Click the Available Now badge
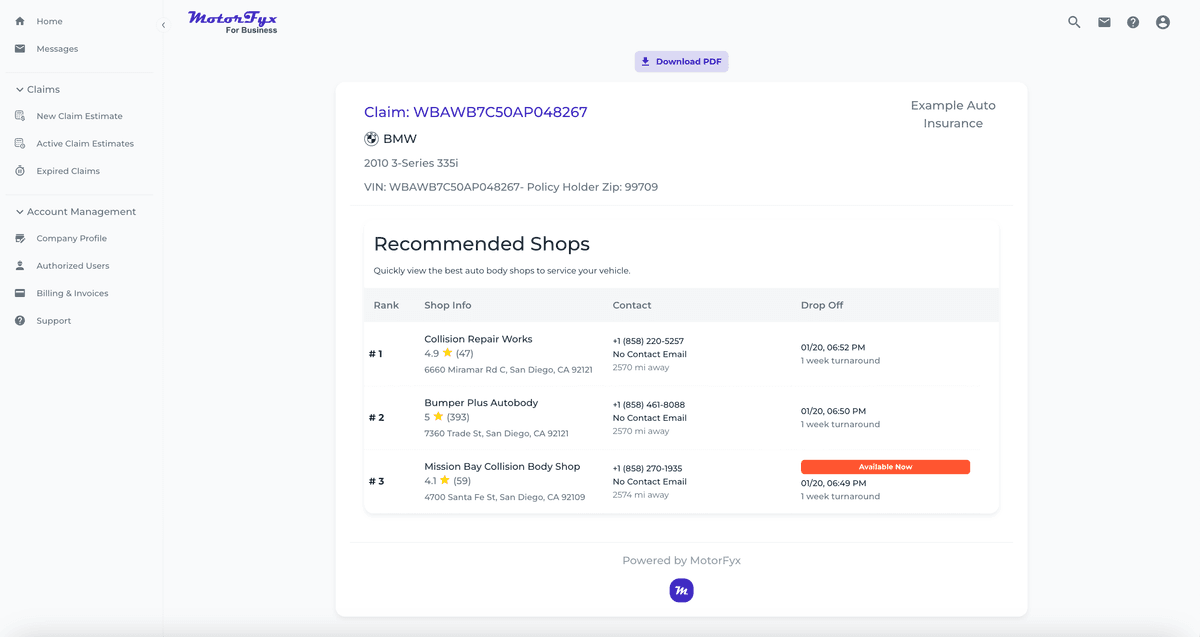The width and height of the screenshot is (1200, 637). (x=885, y=467)
